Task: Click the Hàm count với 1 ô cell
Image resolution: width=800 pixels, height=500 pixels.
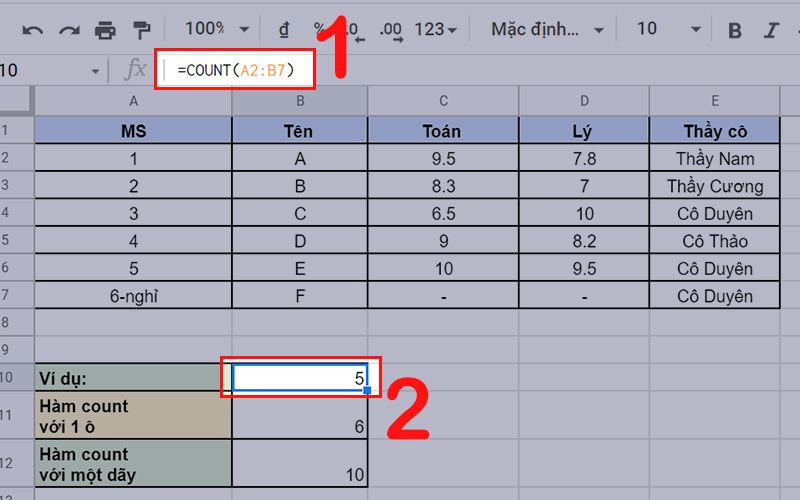Action: point(133,415)
